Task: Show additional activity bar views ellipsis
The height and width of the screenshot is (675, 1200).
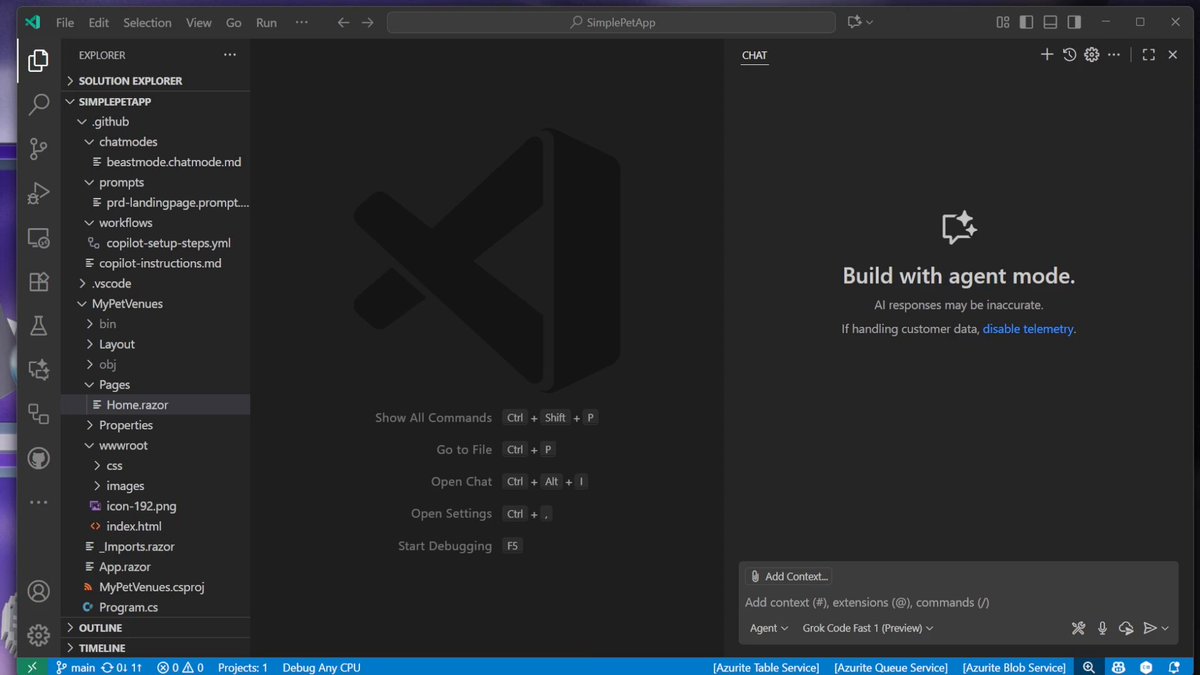Action: click(x=38, y=503)
